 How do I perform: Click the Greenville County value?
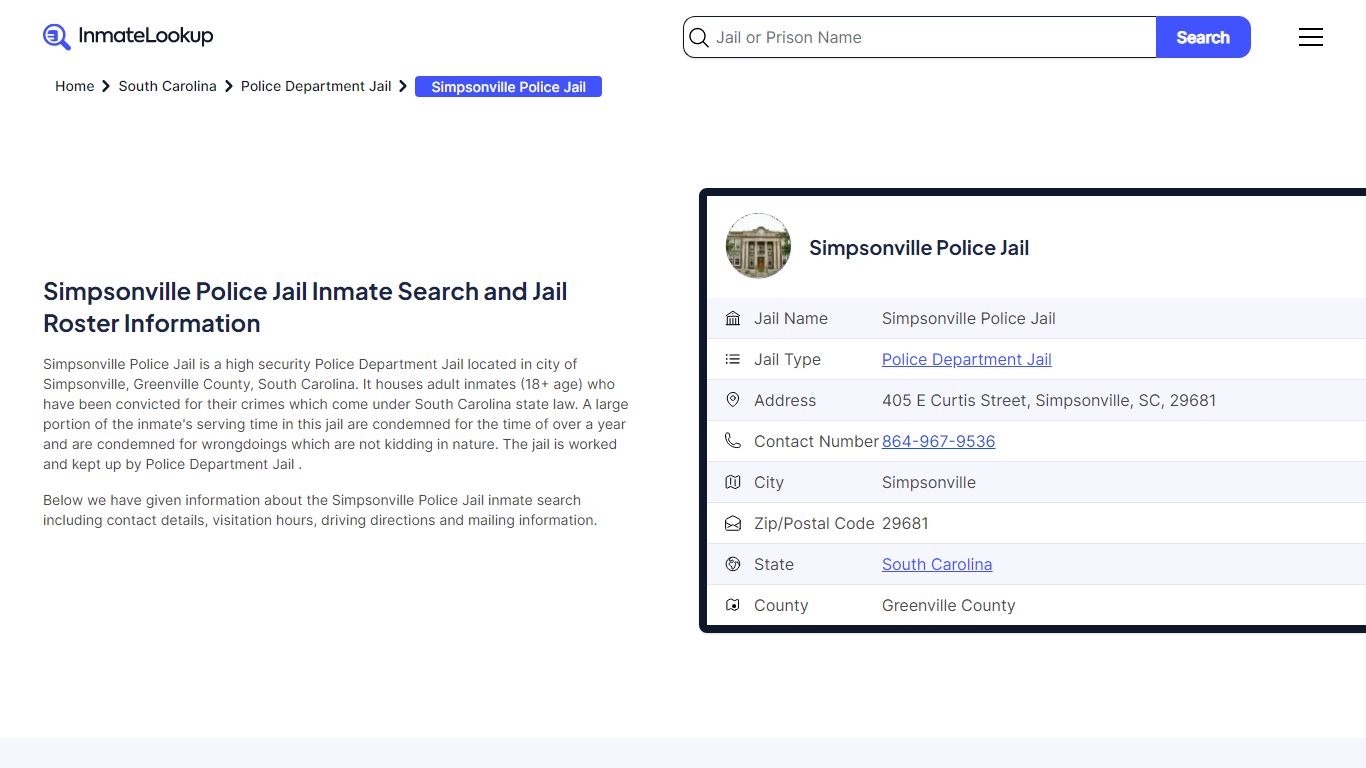[948, 605]
